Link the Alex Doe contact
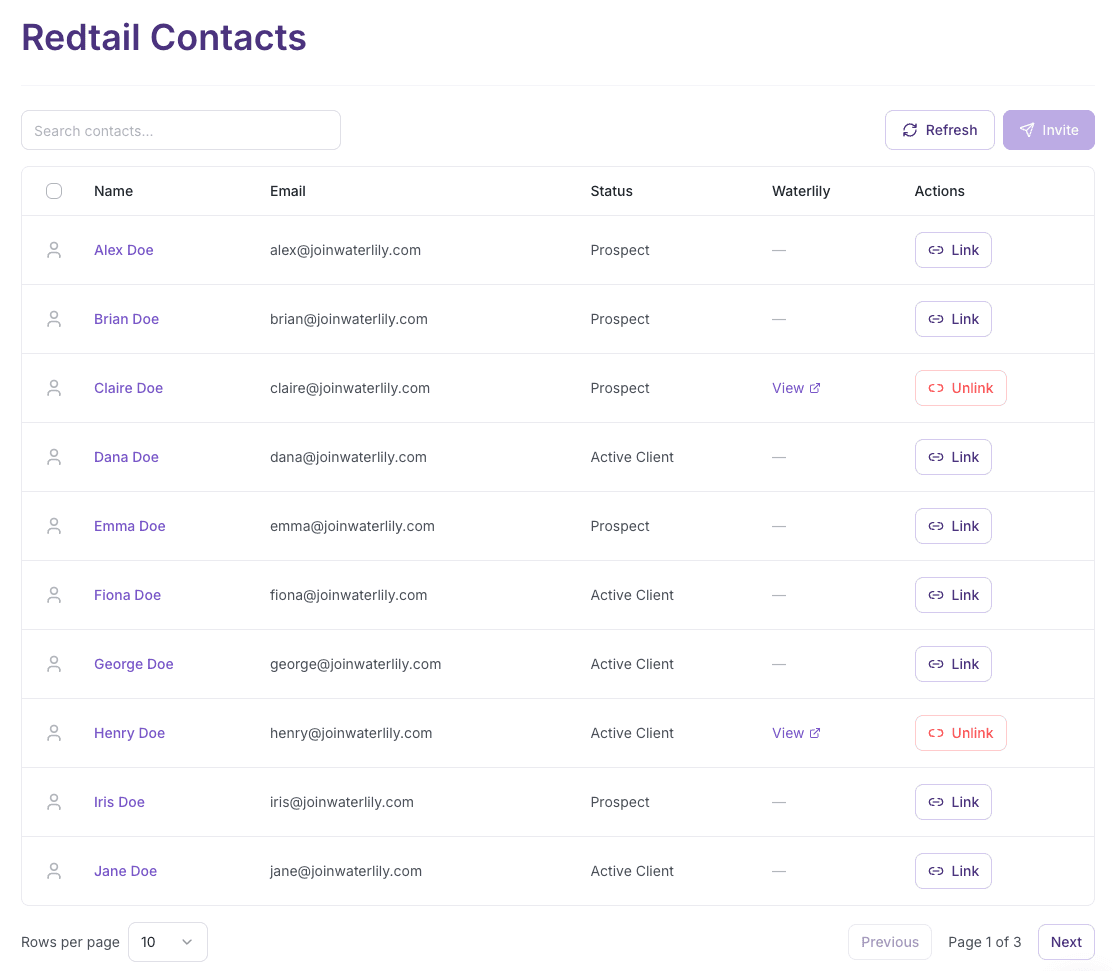The image size is (1113, 971). tap(953, 250)
